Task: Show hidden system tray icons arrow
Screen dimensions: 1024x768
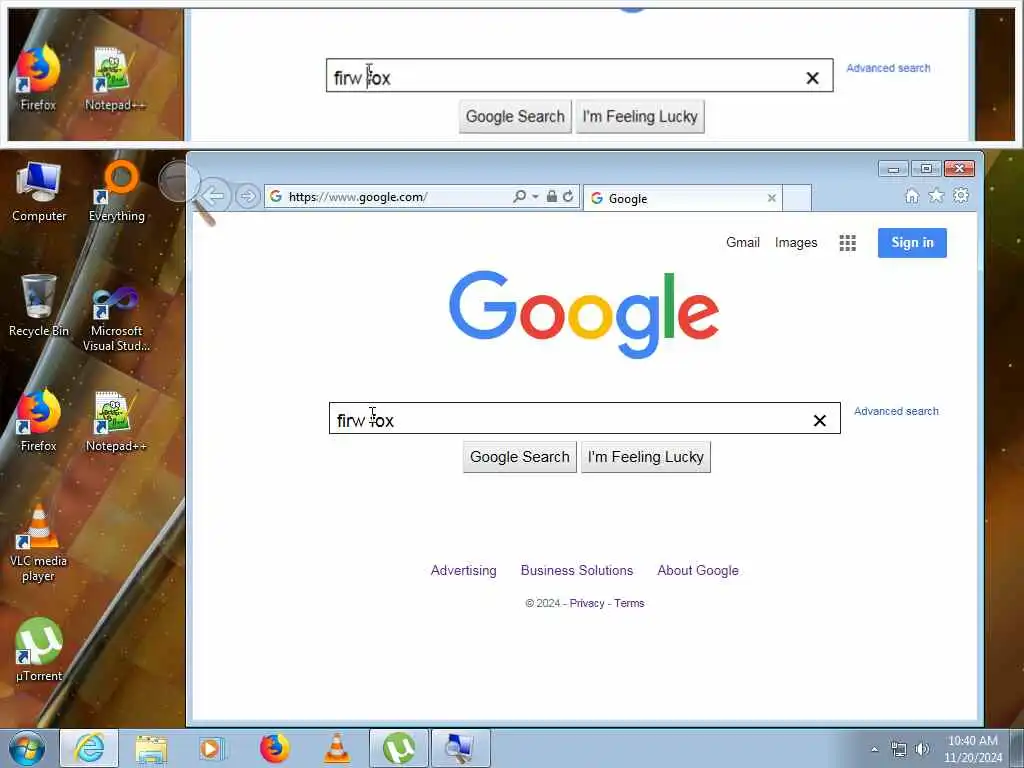Action: [x=874, y=749]
